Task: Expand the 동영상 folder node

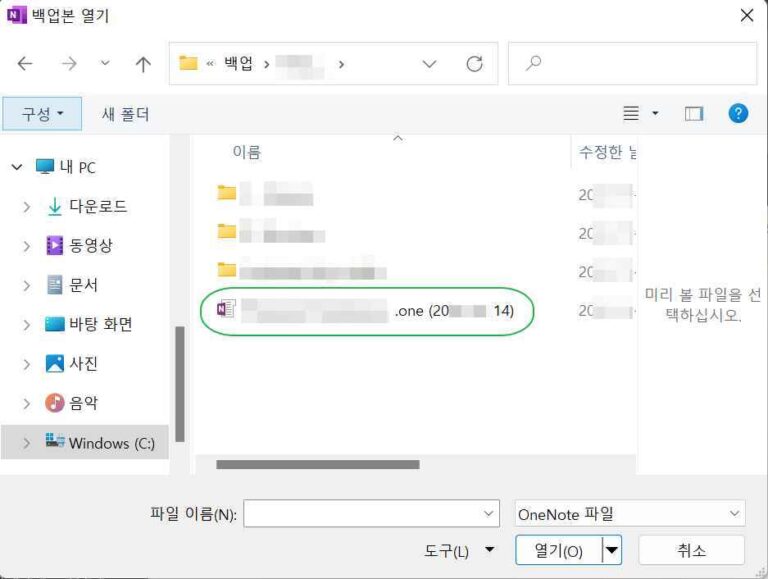Action: tap(26, 246)
